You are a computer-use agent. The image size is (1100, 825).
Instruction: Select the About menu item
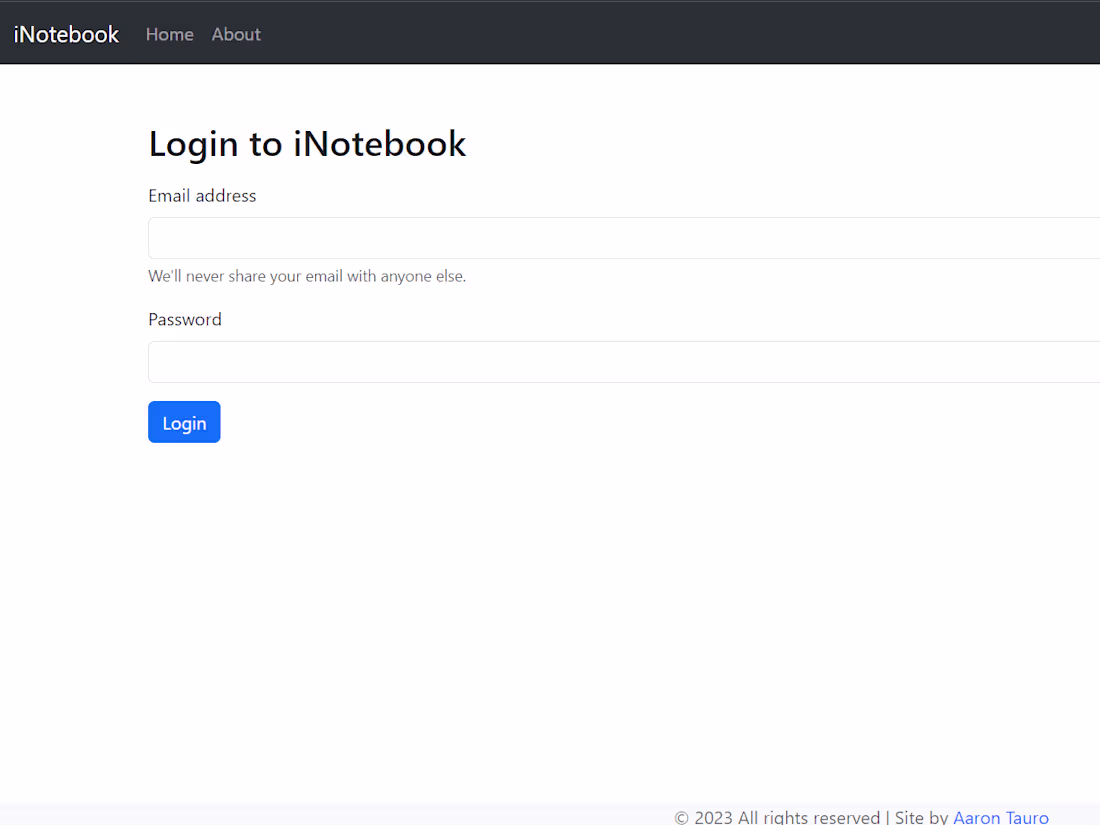coord(235,33)
